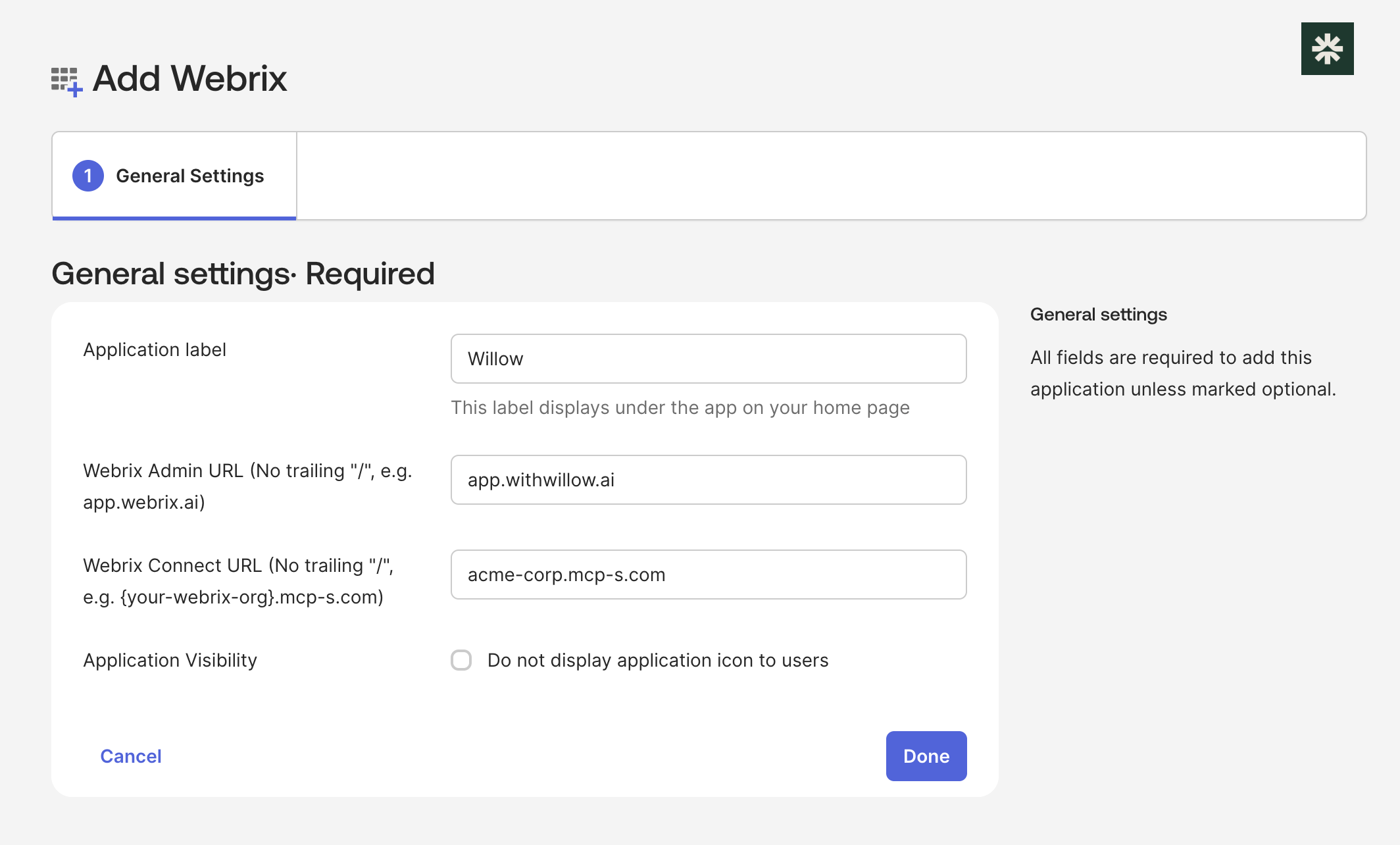Screen dimensions: 1400x845
Task: Click the step 1 circle indicator
Action: (x=88, y=176)
